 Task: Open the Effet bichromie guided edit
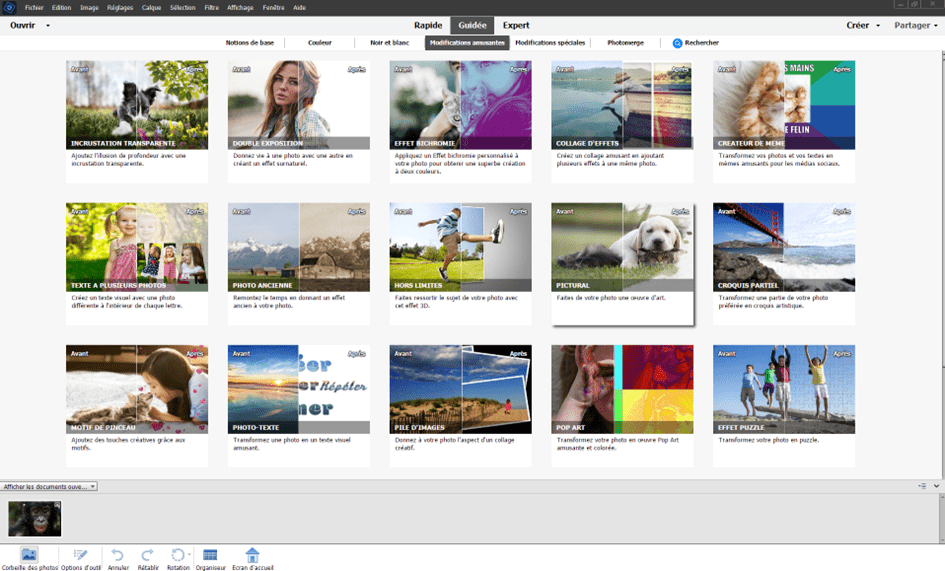(460, 121)
